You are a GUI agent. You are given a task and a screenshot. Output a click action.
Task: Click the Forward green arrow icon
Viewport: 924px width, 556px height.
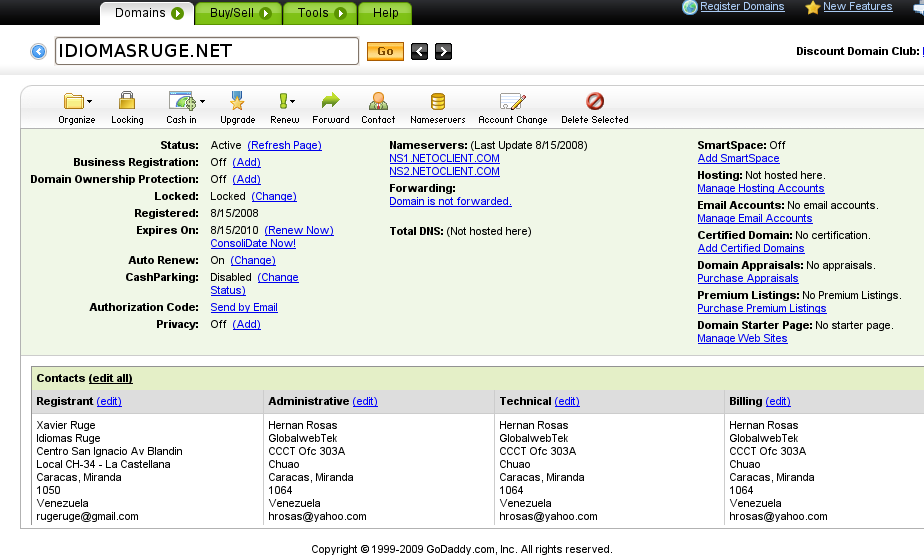[331, 101]
